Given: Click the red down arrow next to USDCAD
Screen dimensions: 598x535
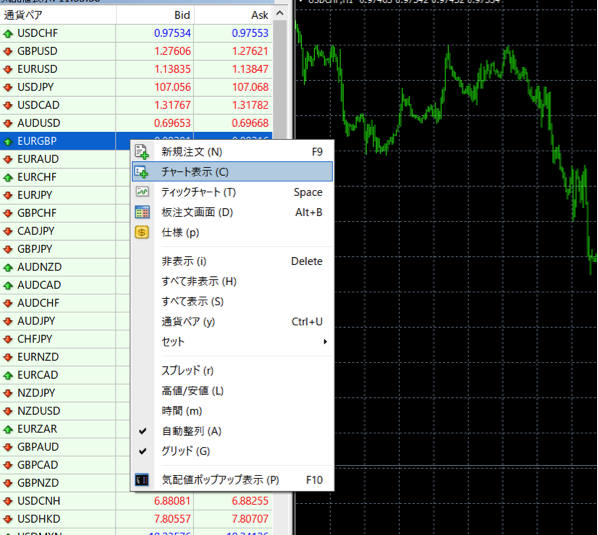Looking at the screenshot, I should pyautogui.click(x=8, y=105).
